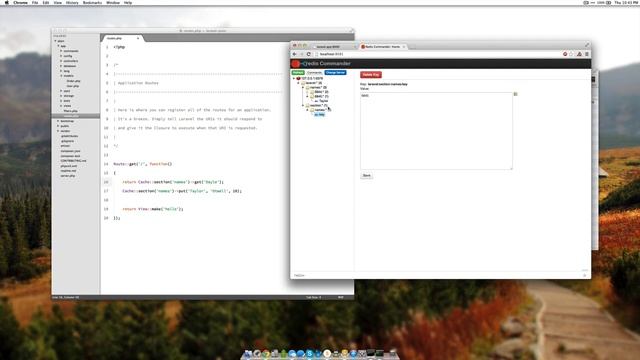Image resolution: width=640 pixels, height=360 pixels.
Task: Click line number 14 in the Sublime gutter
Action: pyautogui.click(x=106, y=164)
